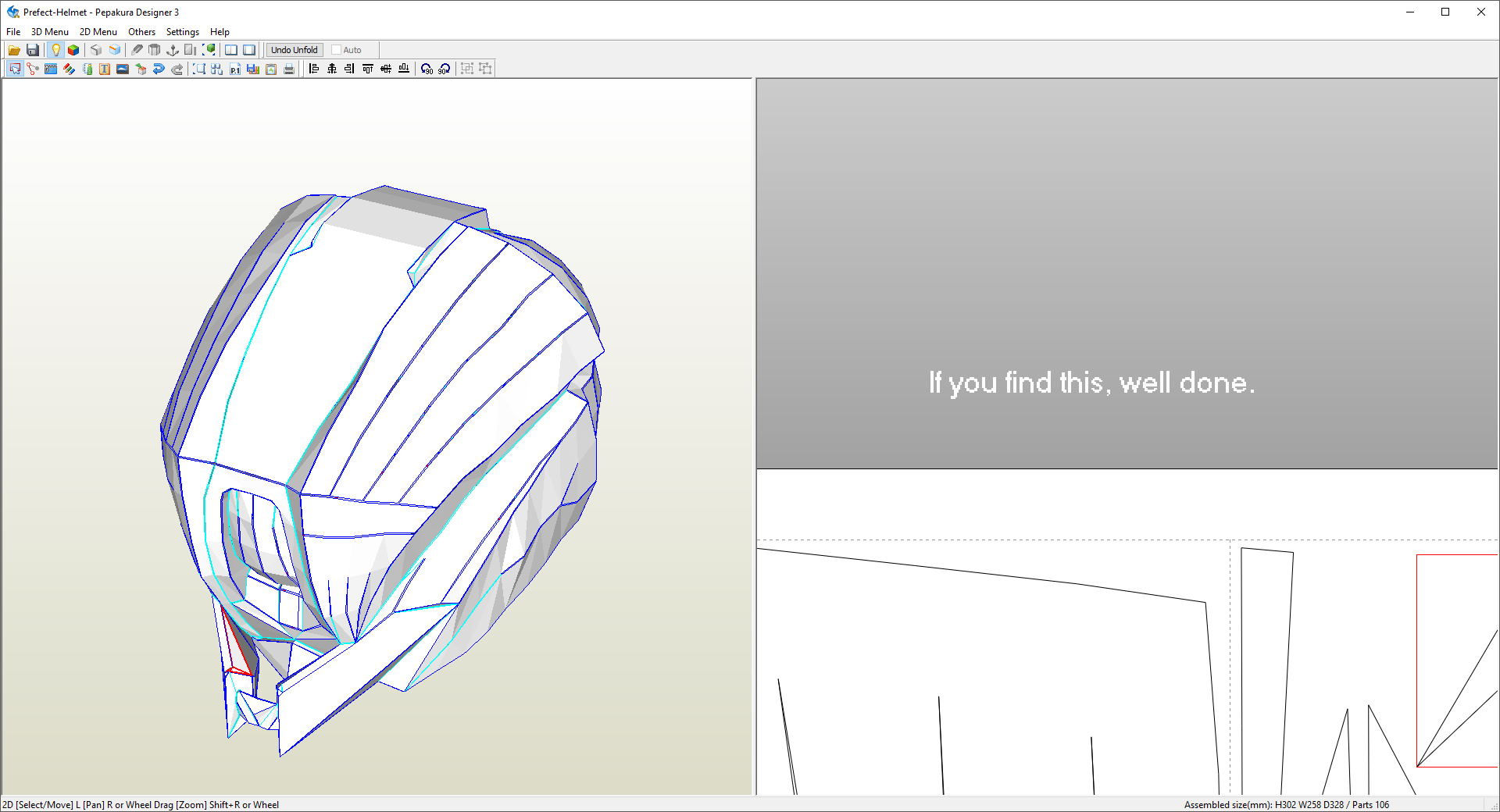Align selected parts to the top
The width and height of the screenshot is (1500, 812).
[x=368, y=69]
